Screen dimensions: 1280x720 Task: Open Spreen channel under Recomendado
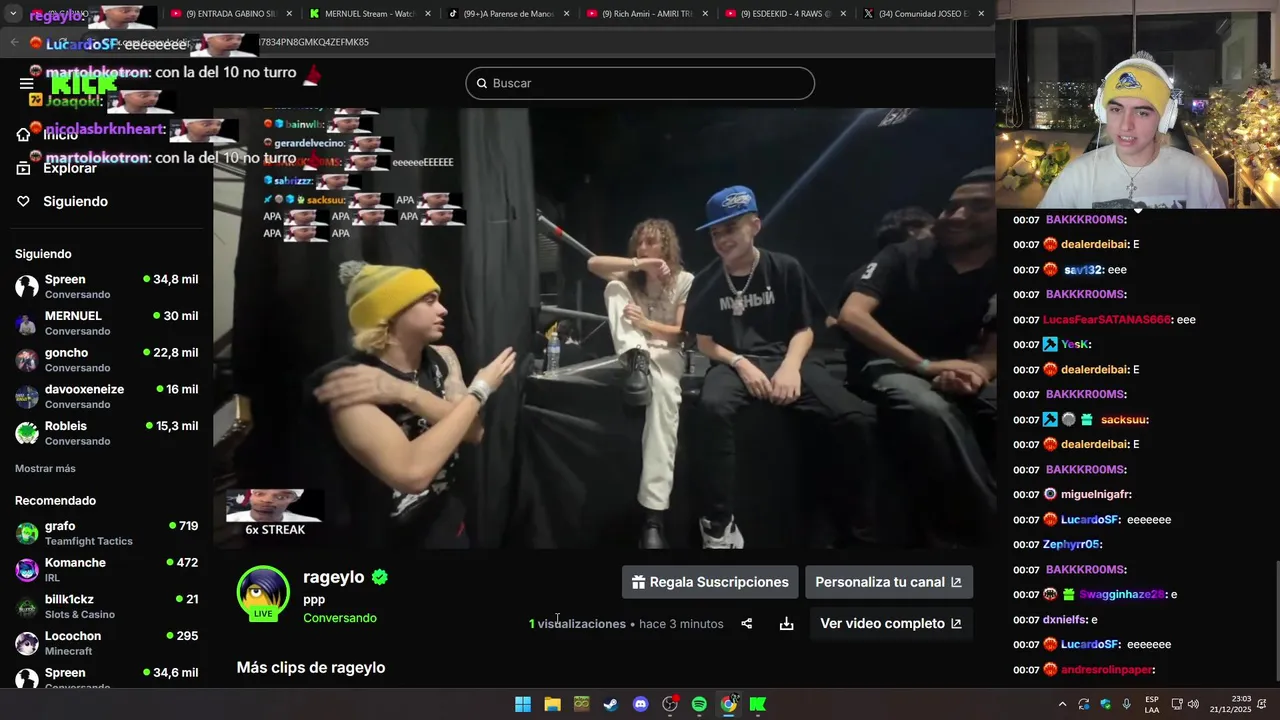106,677
